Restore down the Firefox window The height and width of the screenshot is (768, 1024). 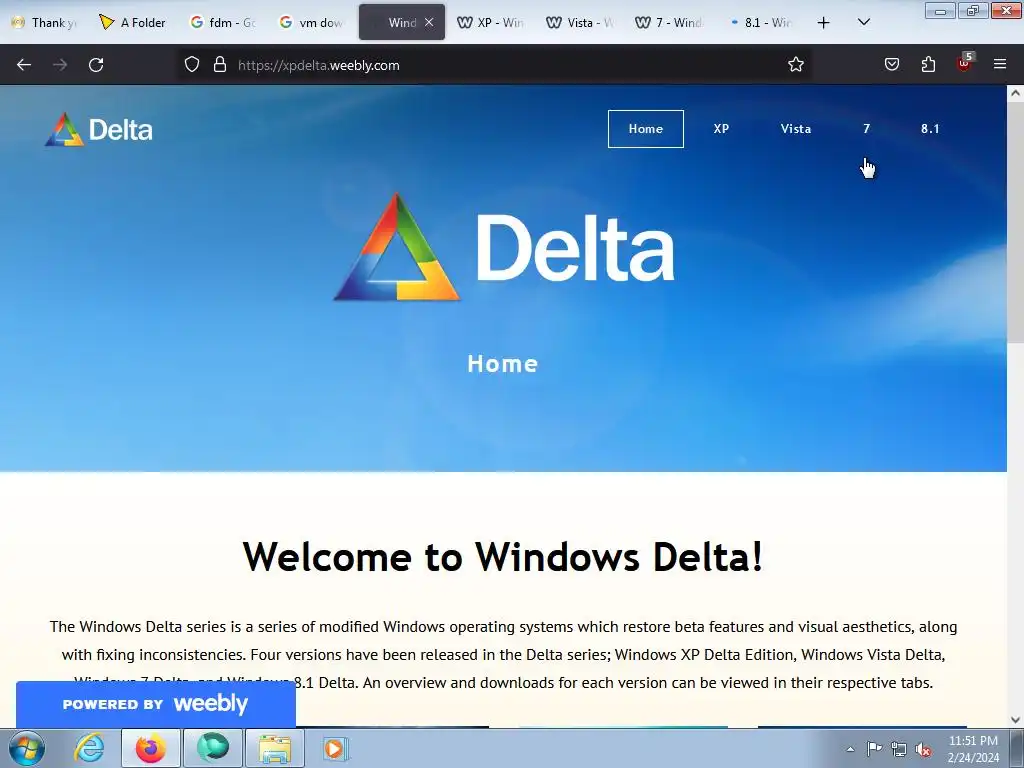[x=972, y=10]
